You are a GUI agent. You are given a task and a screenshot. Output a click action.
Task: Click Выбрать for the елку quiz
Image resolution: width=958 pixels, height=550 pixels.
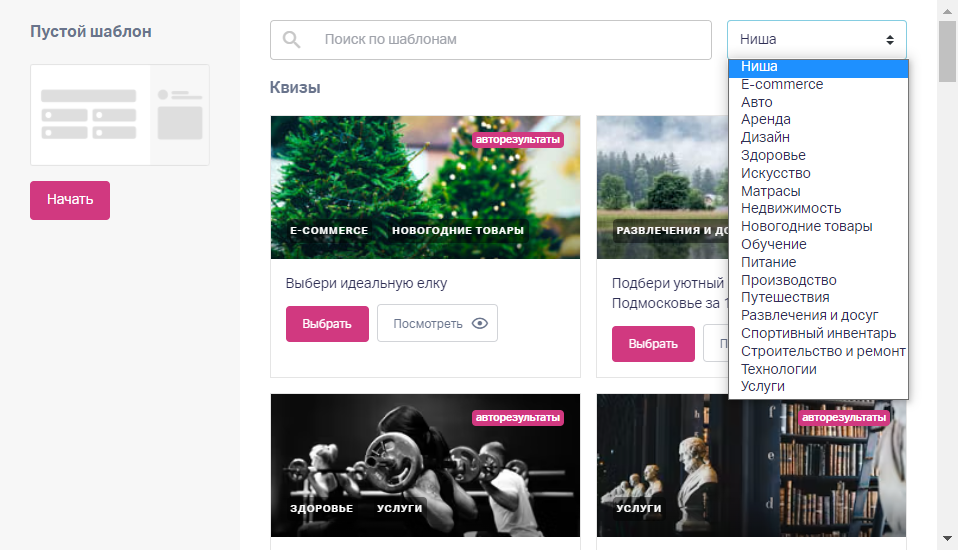pyautogui.click(x=327, y=323)
